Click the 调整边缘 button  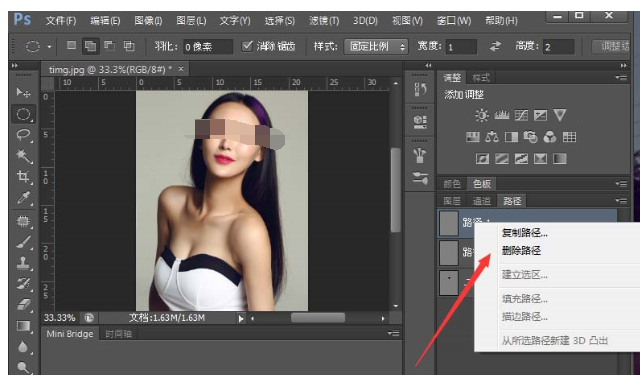pyautogui.click(x=612, y=47)
